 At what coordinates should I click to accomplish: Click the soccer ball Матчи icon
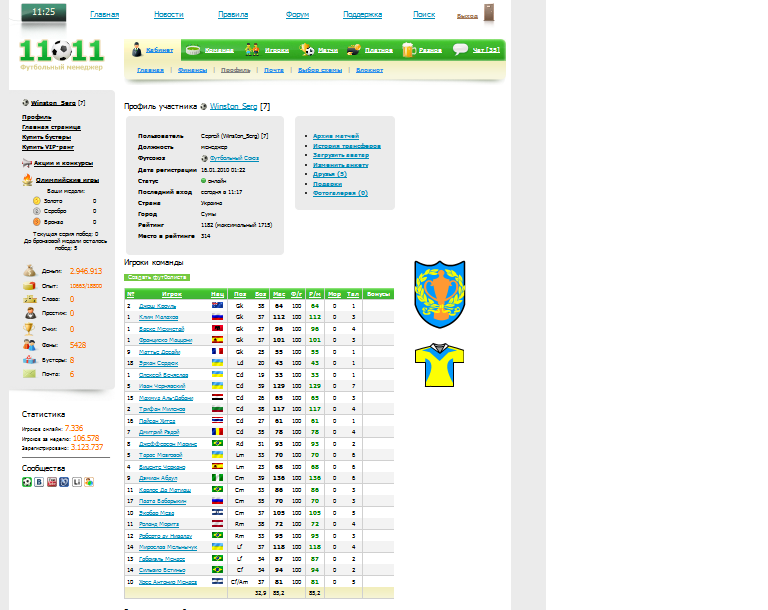[308, 49]
